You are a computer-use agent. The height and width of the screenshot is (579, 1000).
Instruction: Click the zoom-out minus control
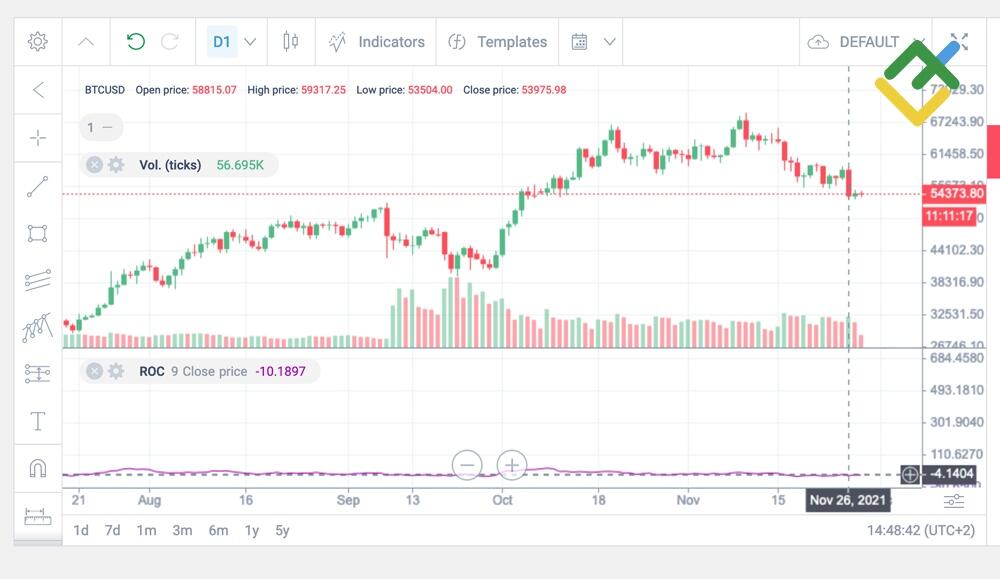click(x=467, y=465)
